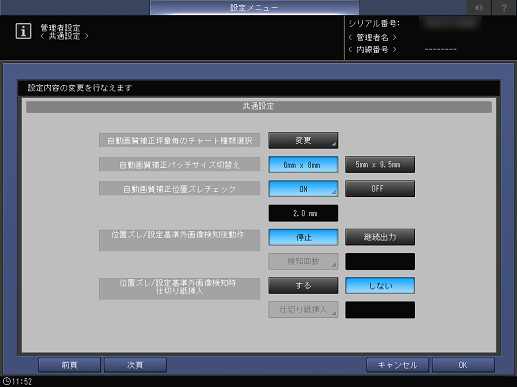Image resolution: width=517 pixels, height=387 pixels.
Task: Choose 停止 after detection
Action: pos(303,237)
